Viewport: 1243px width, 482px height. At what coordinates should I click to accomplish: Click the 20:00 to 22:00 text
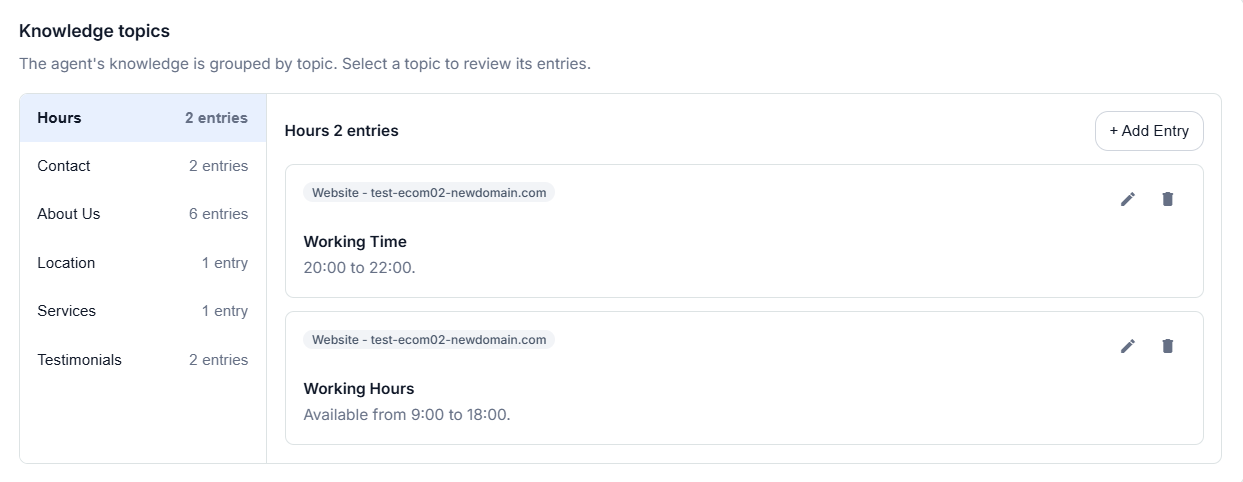pyautogui.click(x=359, y=268)
